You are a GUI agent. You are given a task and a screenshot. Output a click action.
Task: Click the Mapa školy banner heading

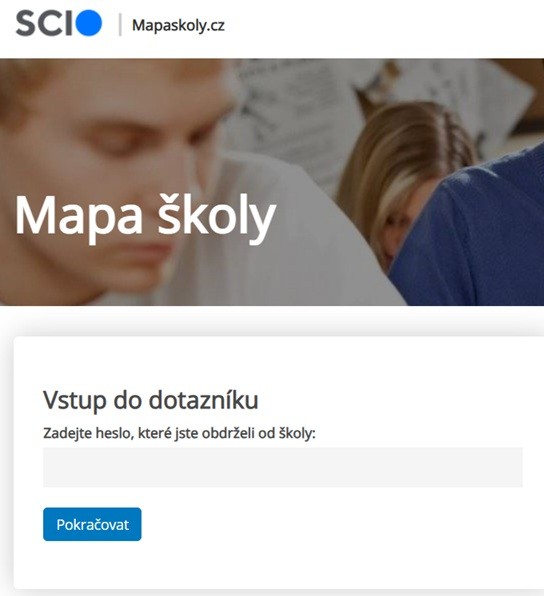[x=145, y=215]
